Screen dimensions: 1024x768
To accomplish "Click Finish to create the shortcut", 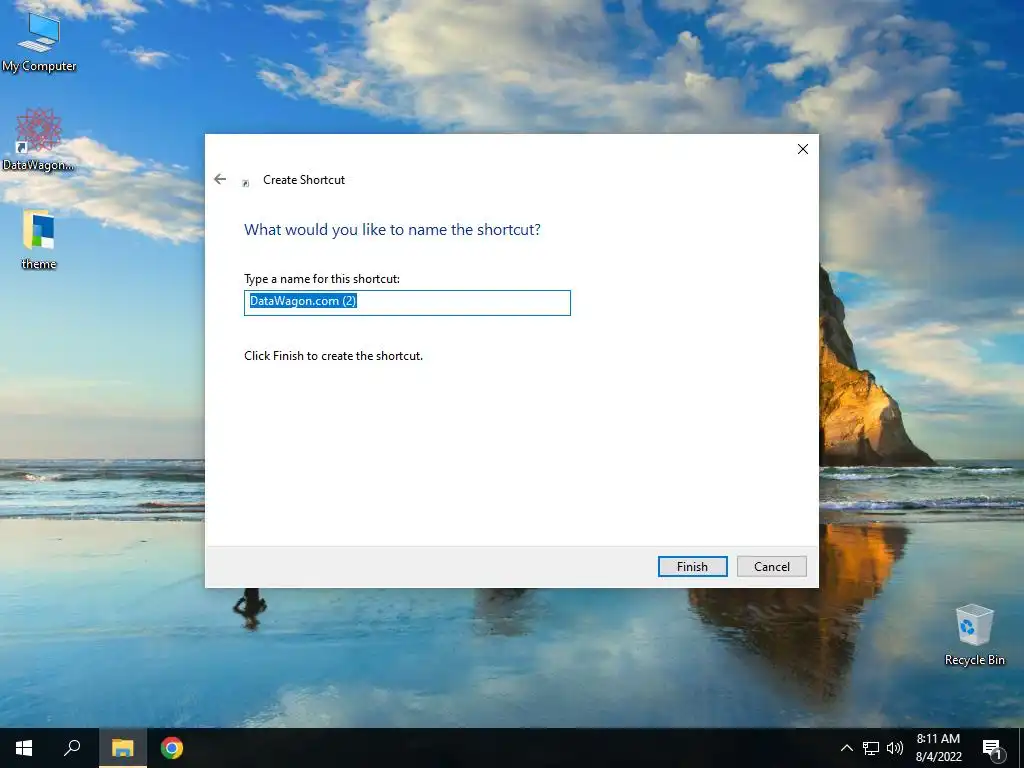I will tap(692, 566).
